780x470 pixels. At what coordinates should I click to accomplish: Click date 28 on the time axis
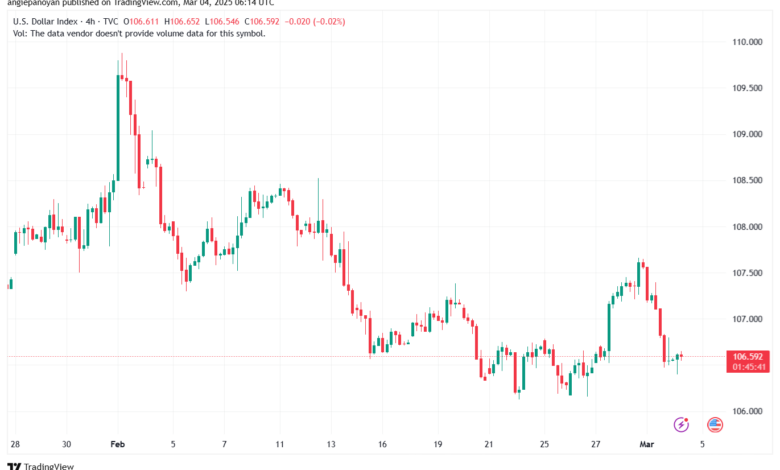(x=15, y=444)
